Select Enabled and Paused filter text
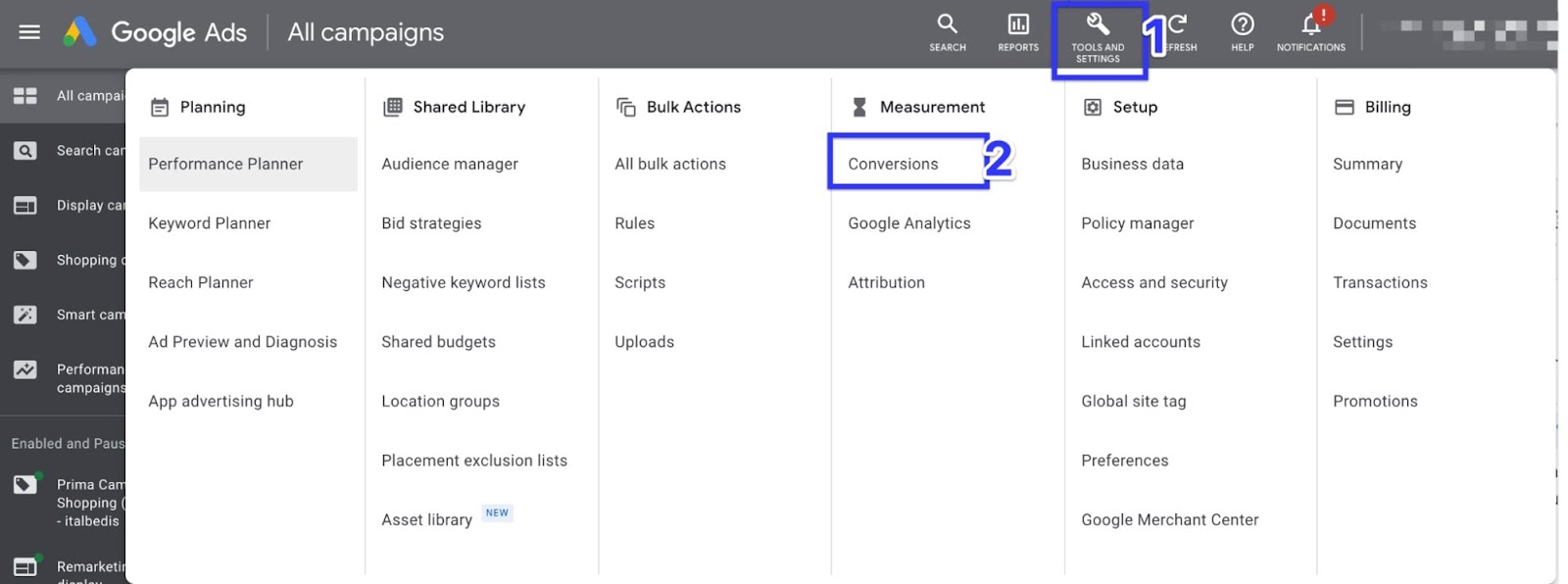Viewport: 1568px width, 584px height. click(68, 444)
